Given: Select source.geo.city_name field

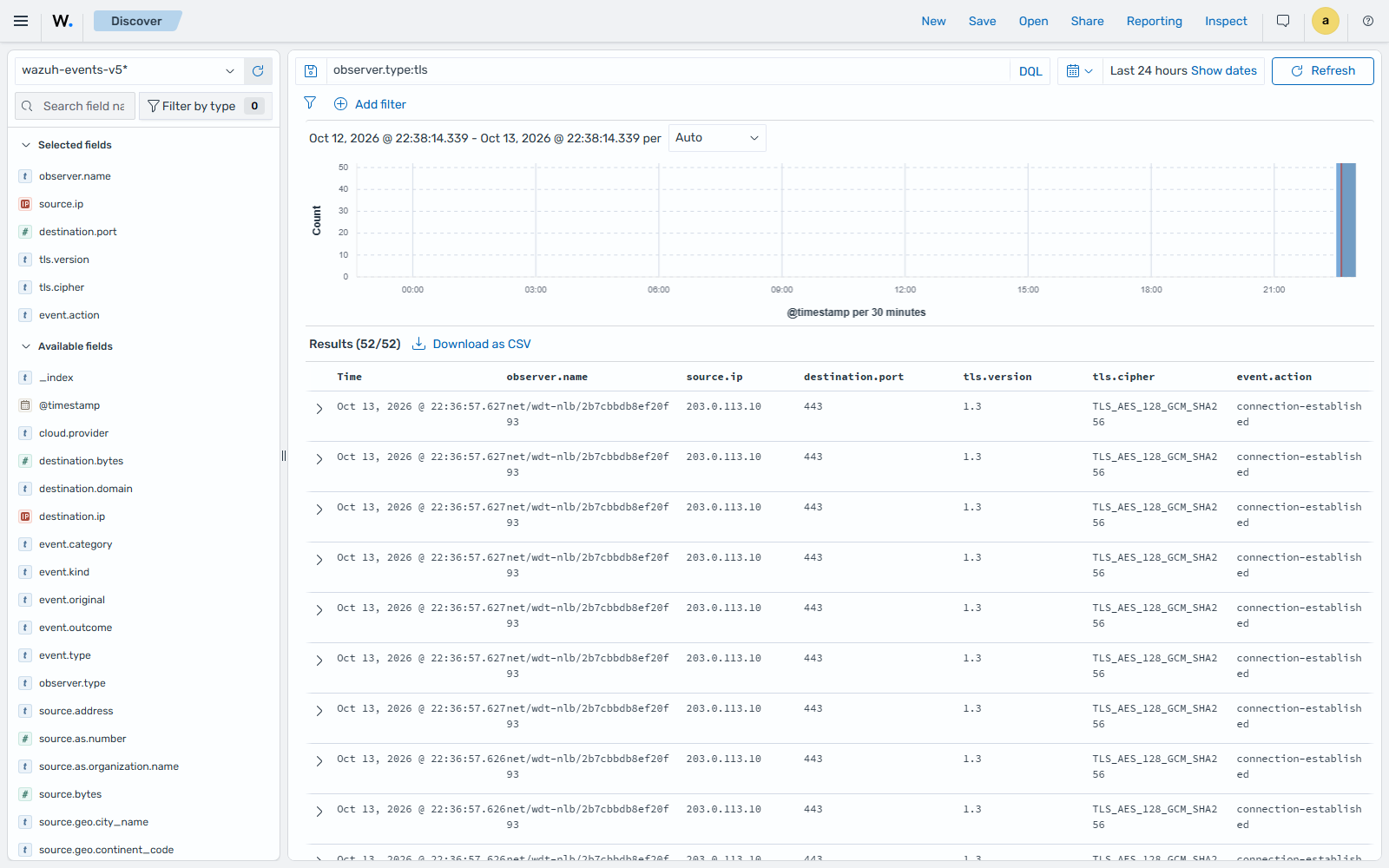Looking at the screenshot, I should click(94, 822).
